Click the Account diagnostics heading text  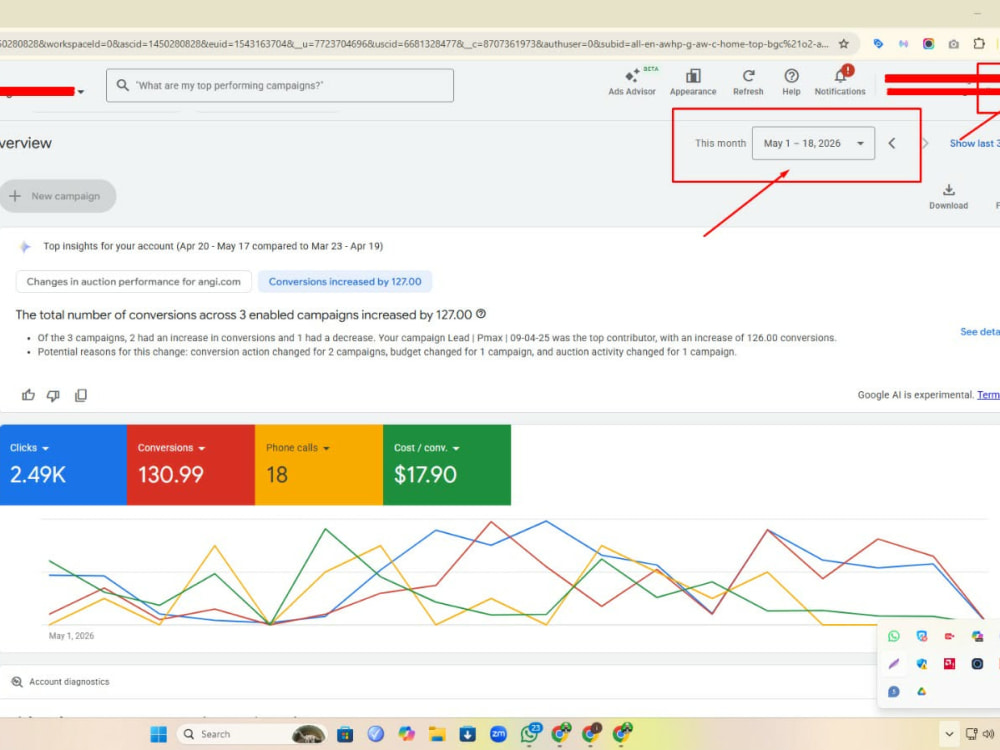click(69, 682)
